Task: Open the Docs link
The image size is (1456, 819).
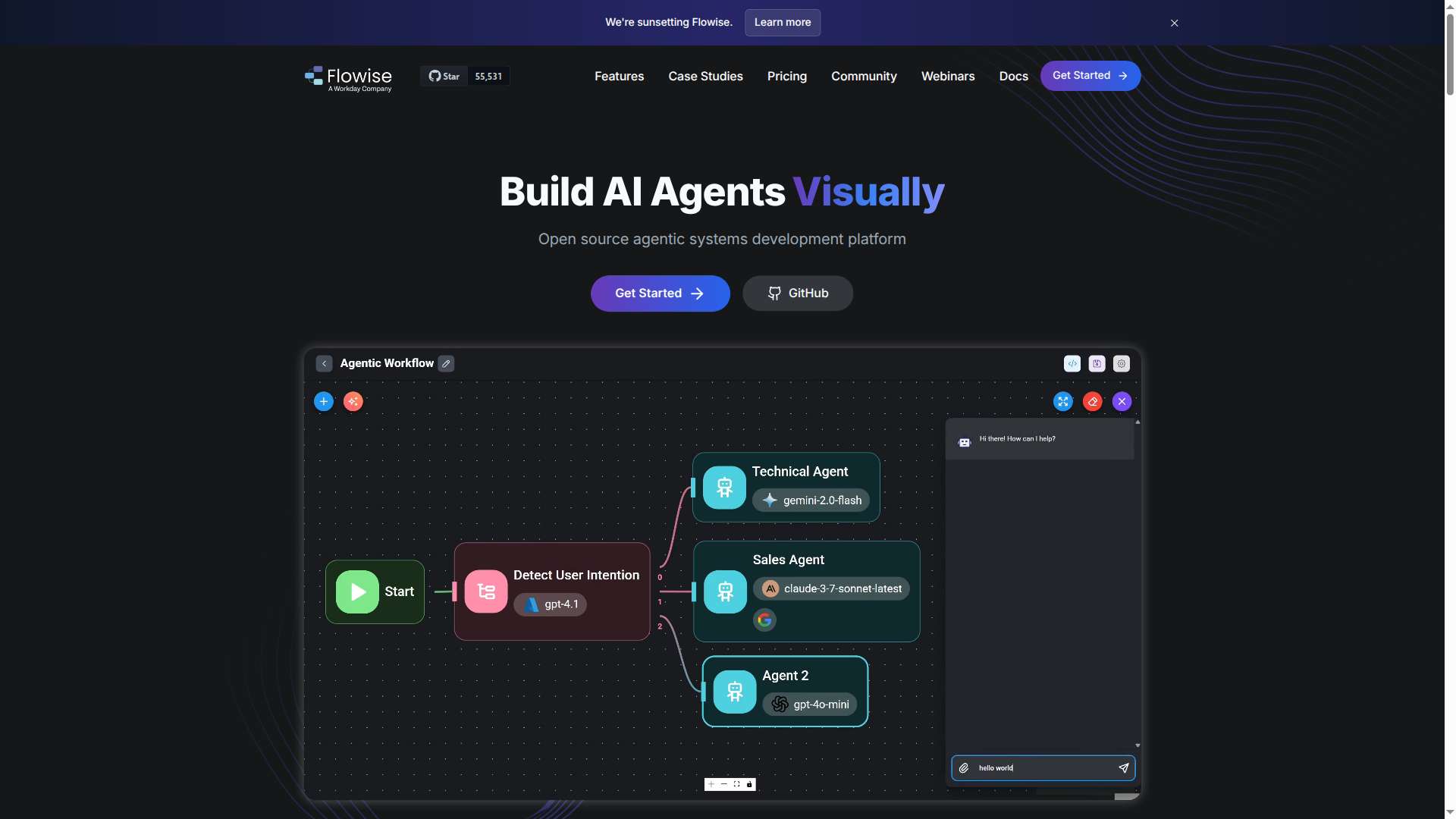Action: tap(1013, 76)
